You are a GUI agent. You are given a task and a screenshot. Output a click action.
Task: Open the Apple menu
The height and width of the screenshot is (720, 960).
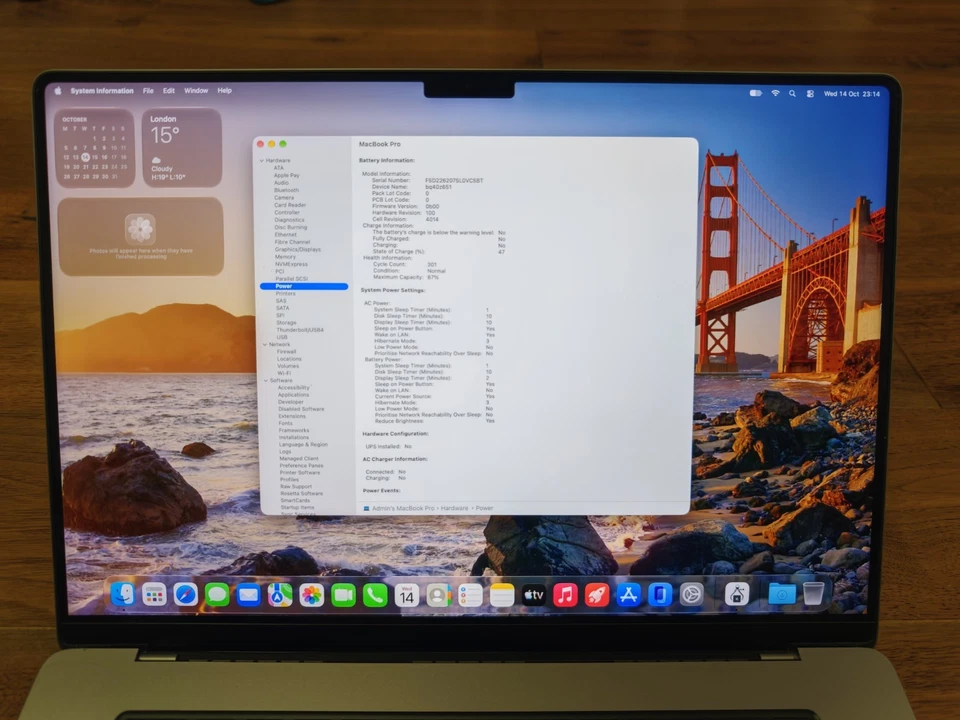tap(58, 91)
